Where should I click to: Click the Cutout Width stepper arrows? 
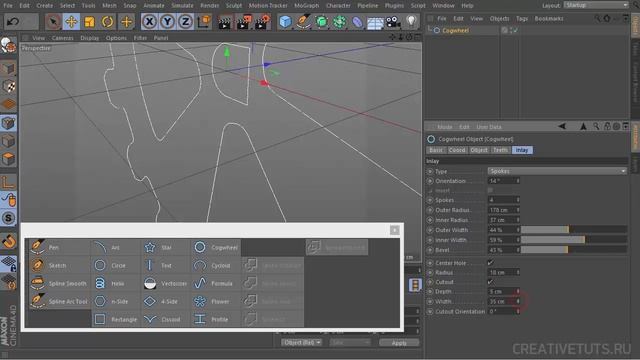coord(518,301)
